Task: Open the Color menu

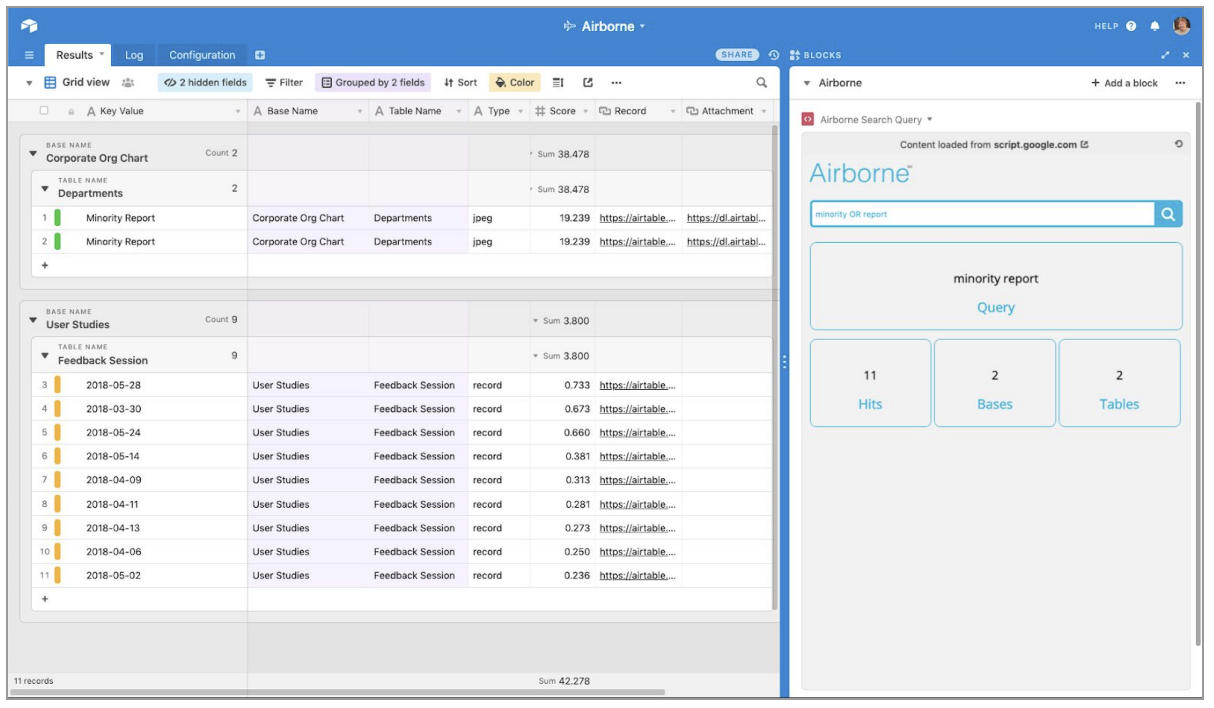Action: [515, 83]
